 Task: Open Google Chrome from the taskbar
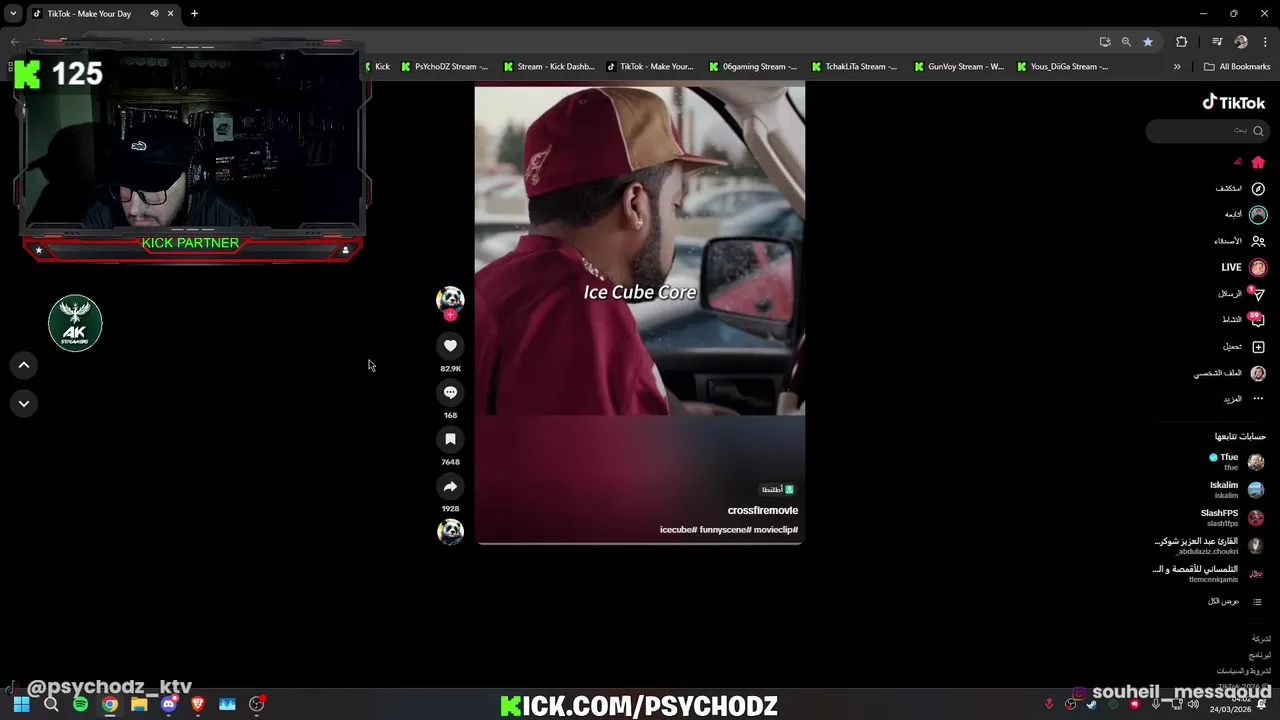point(110,704)
